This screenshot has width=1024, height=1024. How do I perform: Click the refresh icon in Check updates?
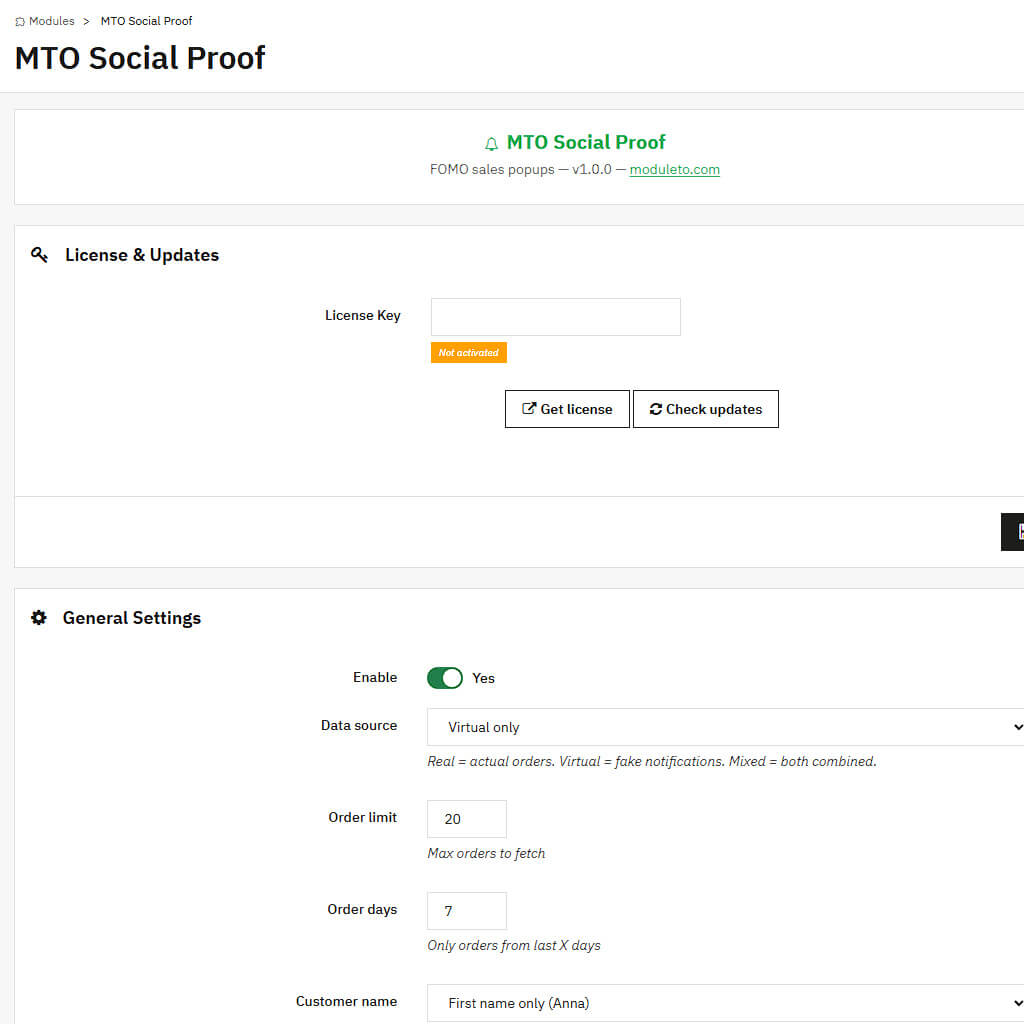[656, 409]
